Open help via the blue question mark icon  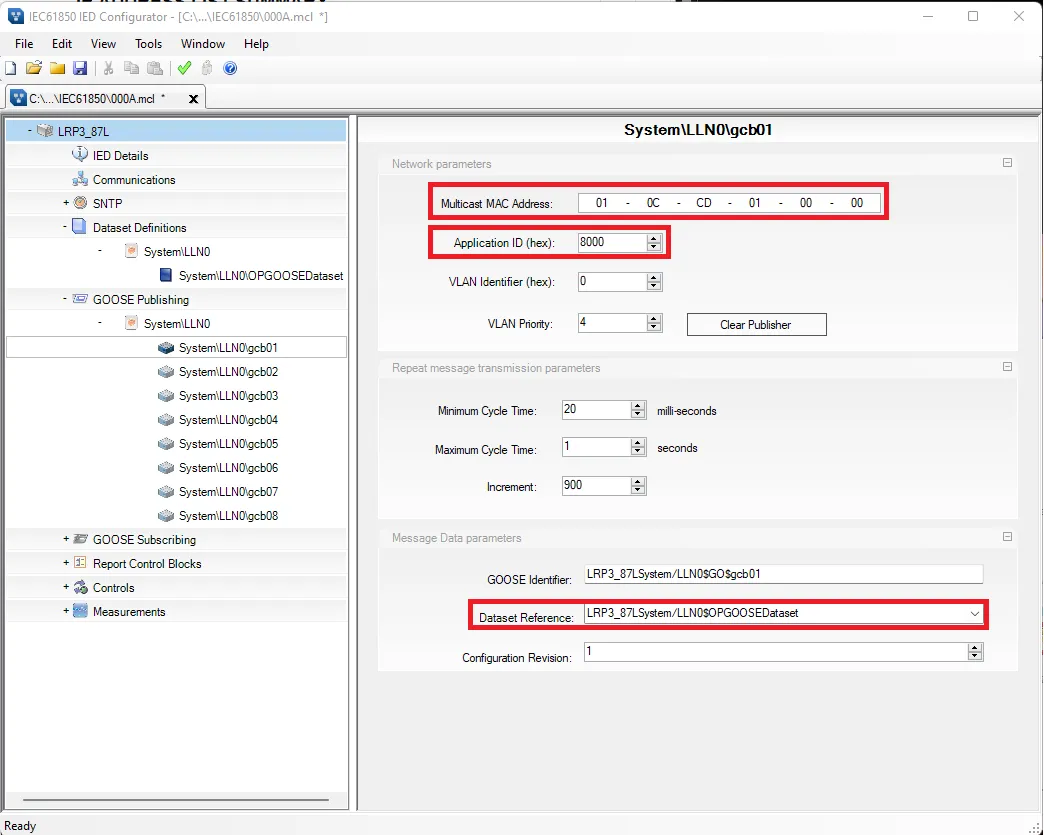pyautogui.click(x=230, y=68)
